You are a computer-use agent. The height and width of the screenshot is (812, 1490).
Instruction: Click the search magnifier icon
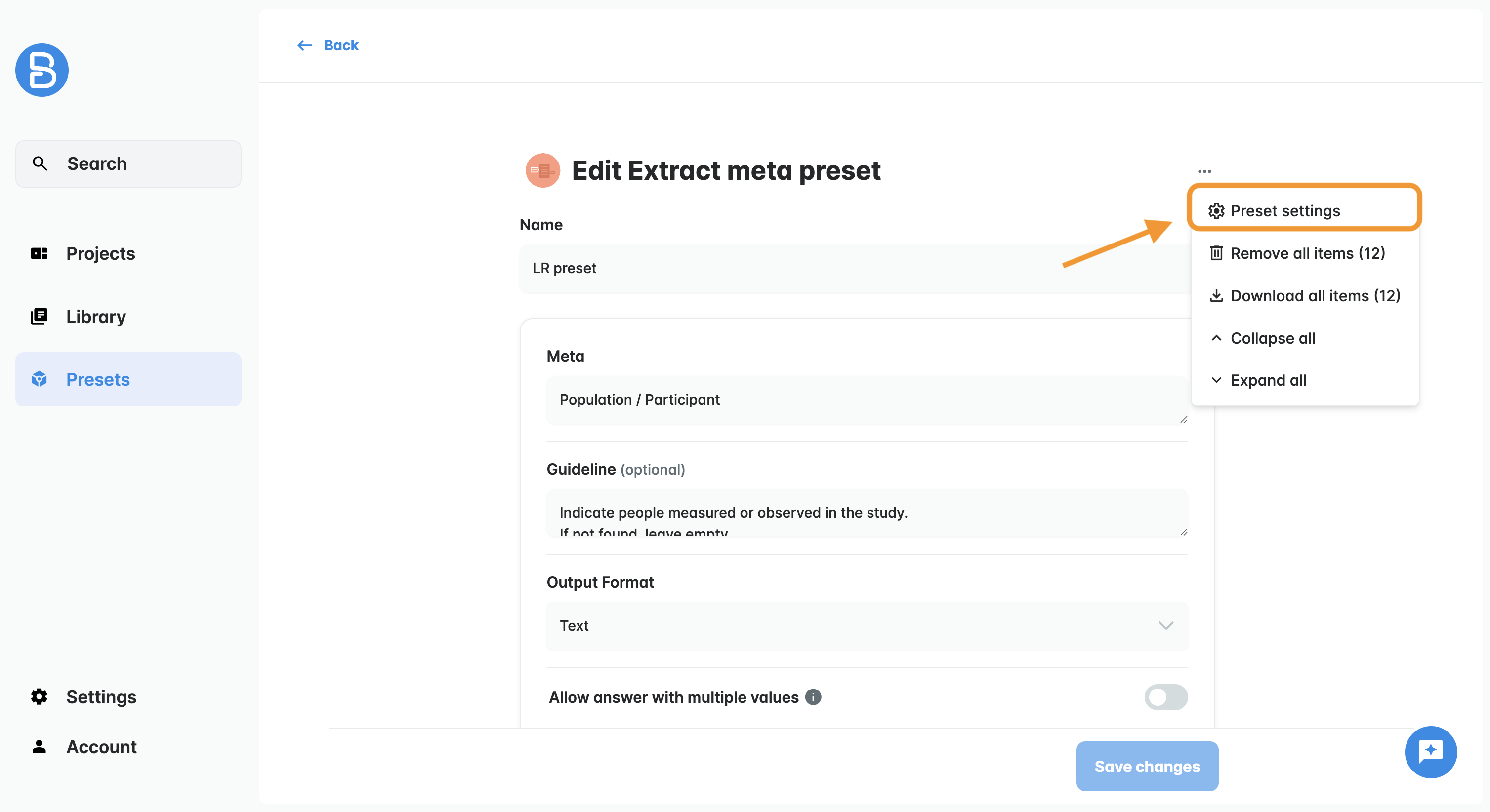(x=40, y=163)
